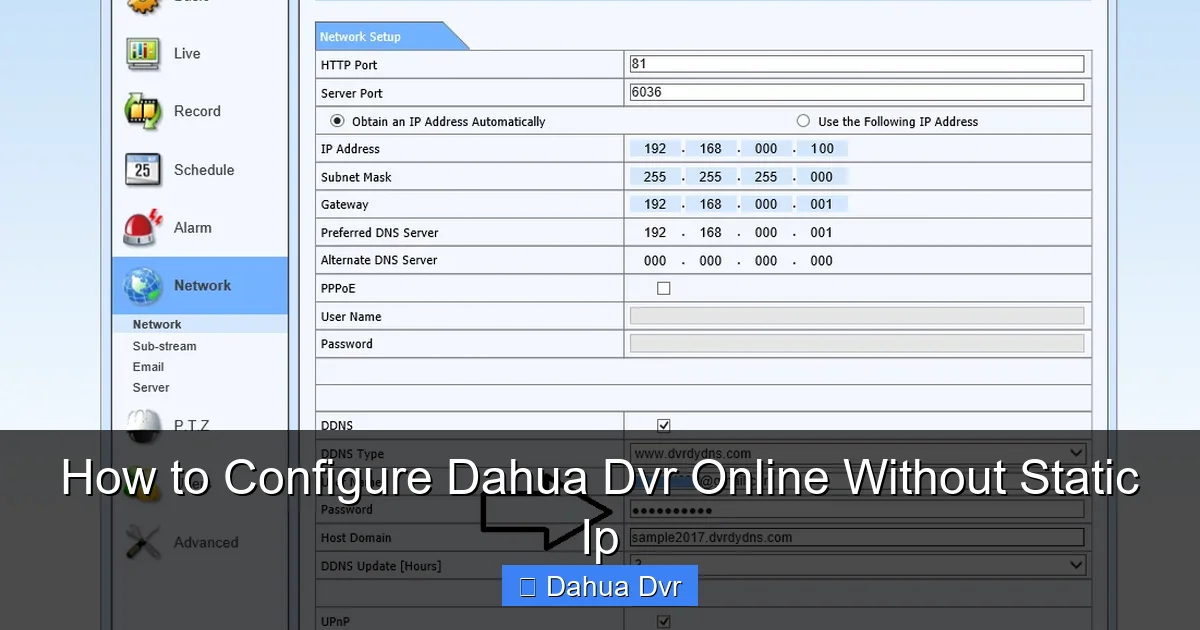This screenshot has height=630, width=1200.
Task: Open the DDNS Type dropdown
Action: [1078, 453]
